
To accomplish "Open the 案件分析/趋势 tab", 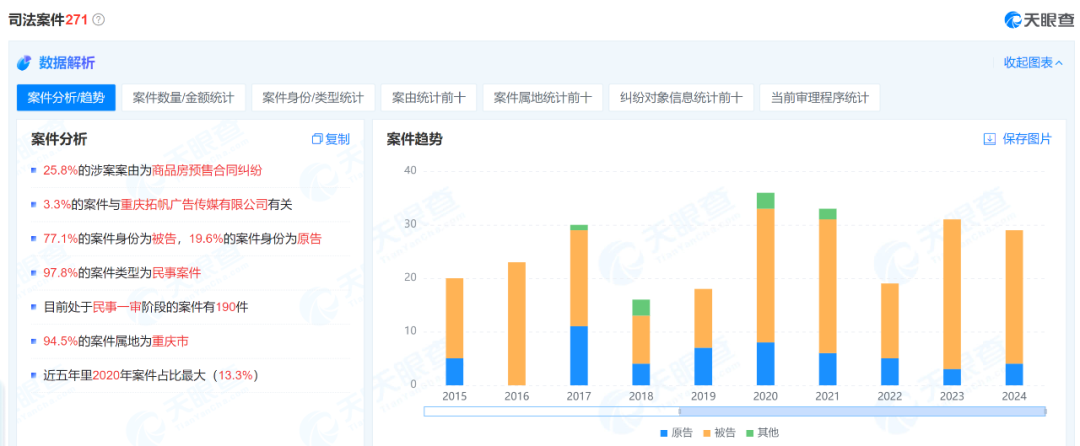I will coord(66,97).
